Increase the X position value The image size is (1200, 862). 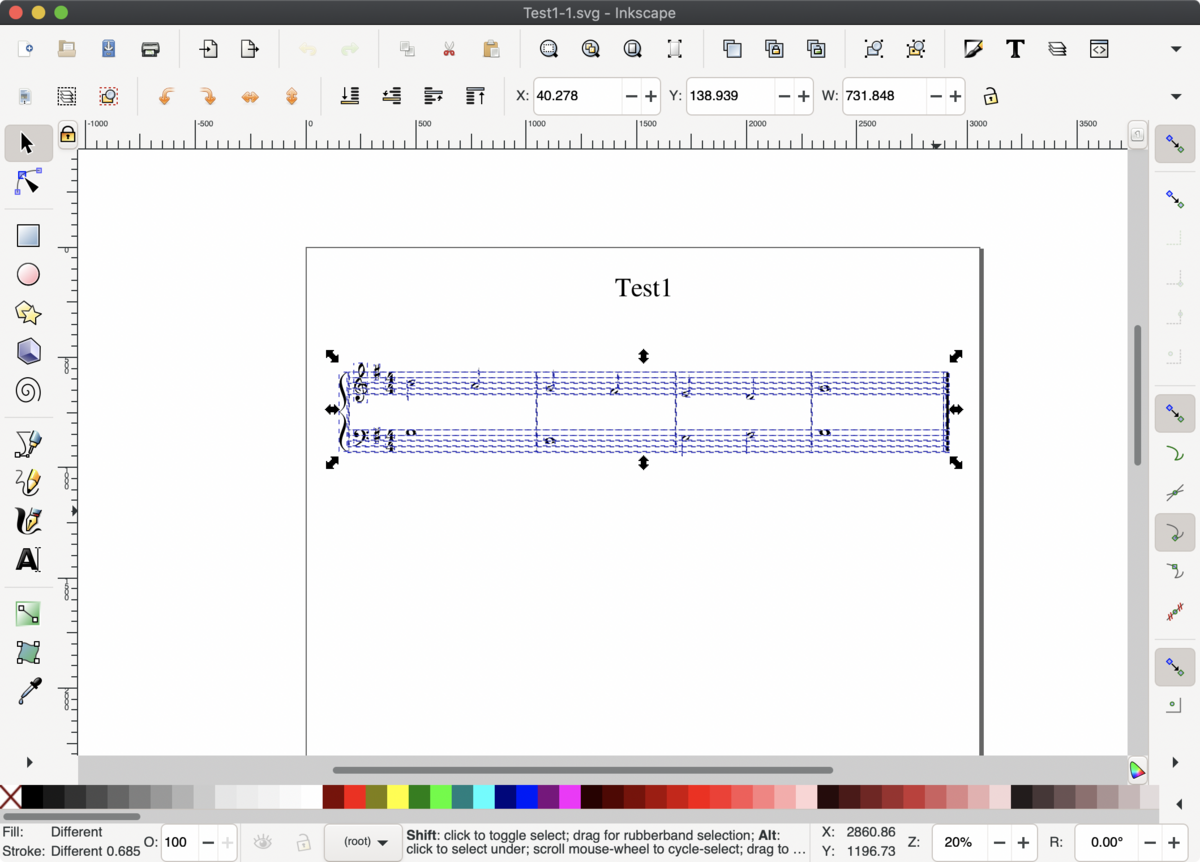[x=651, y=96]
